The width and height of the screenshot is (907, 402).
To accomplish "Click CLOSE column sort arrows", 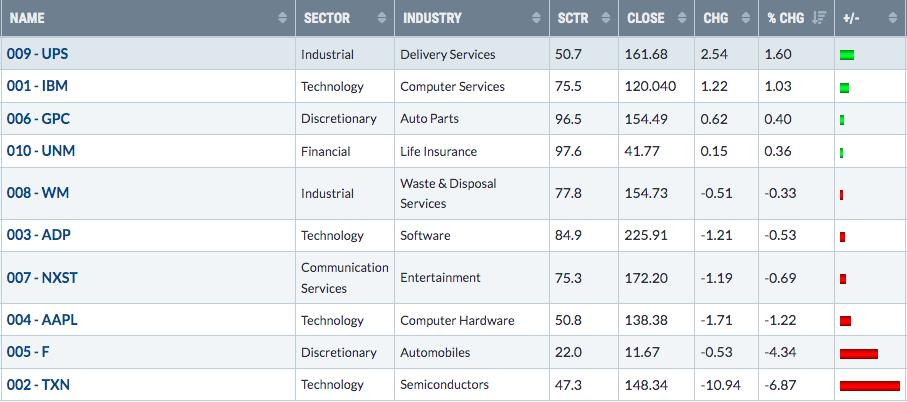I will point(682,18).
